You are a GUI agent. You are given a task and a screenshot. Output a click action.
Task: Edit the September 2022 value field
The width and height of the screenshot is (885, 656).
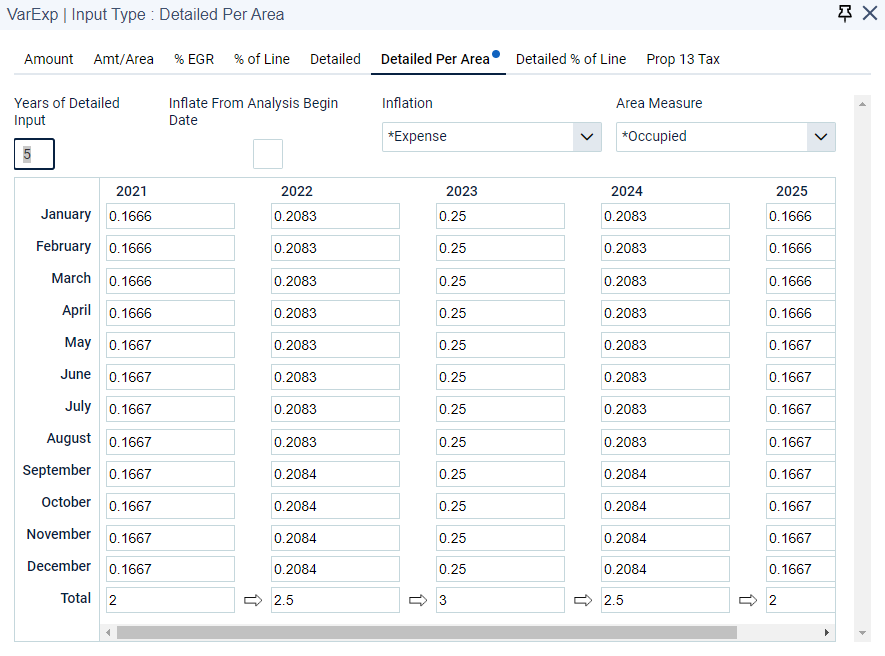coord(335,474)
